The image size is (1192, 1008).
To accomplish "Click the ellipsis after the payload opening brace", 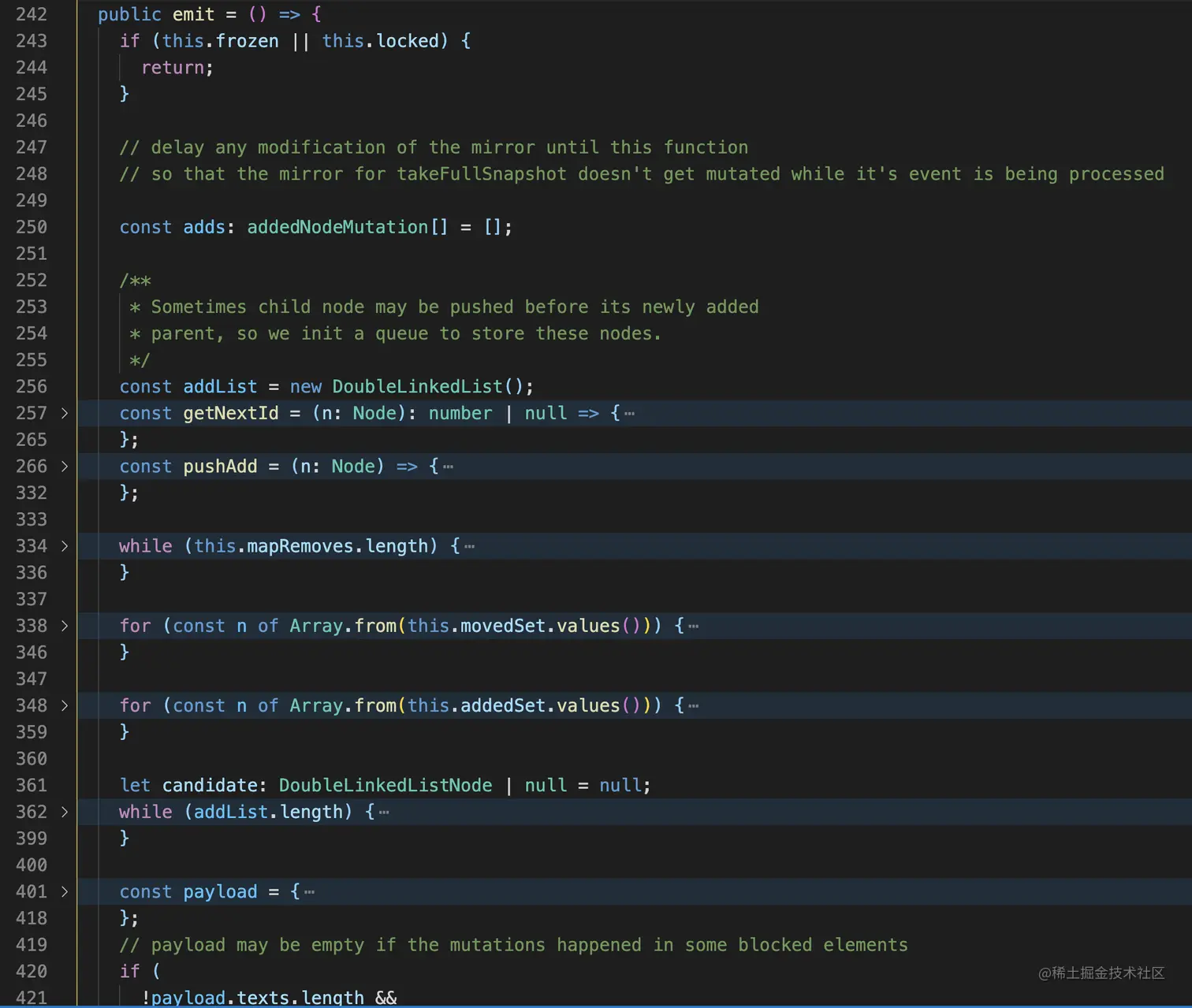I will 309,891.
